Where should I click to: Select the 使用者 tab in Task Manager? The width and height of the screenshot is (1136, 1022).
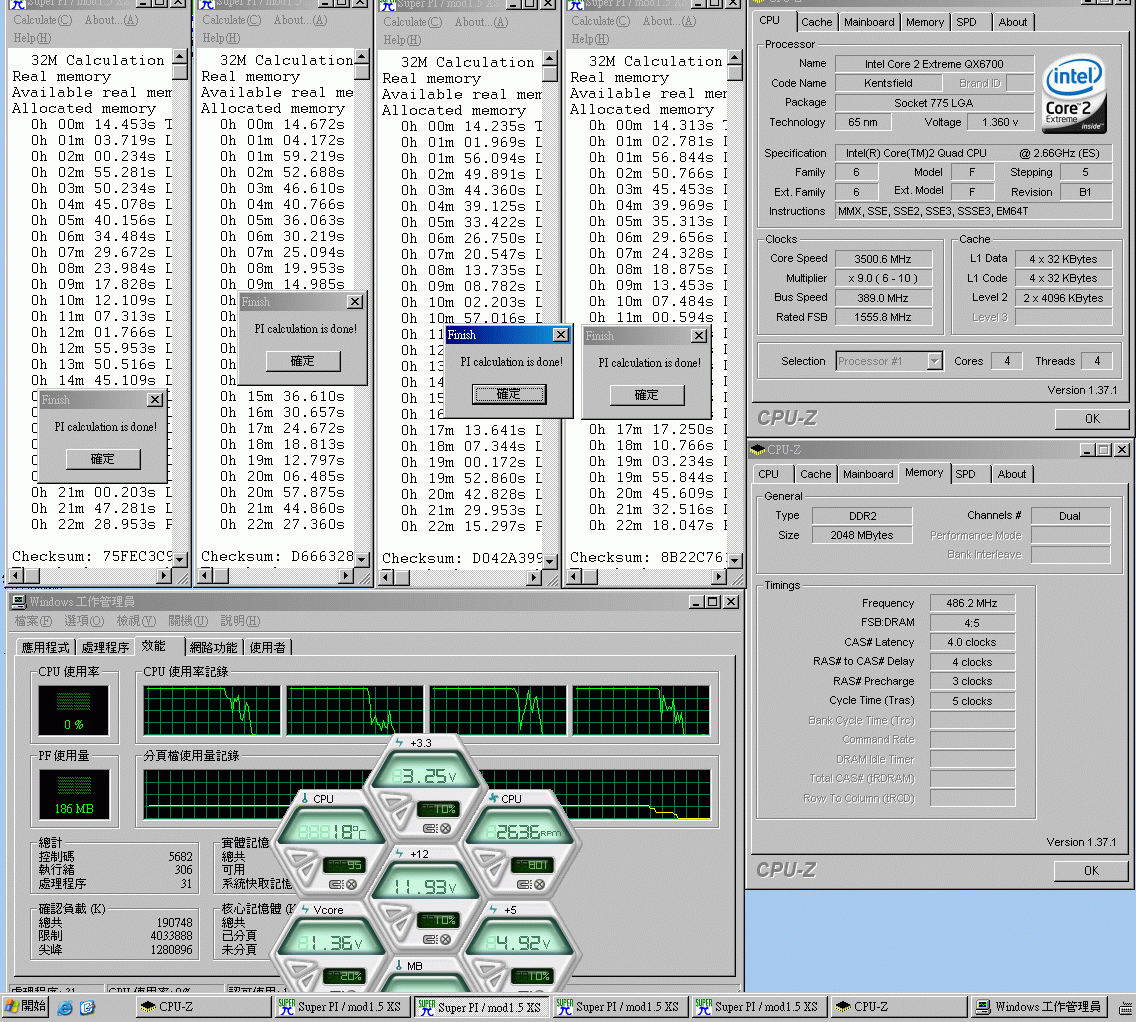267,648
